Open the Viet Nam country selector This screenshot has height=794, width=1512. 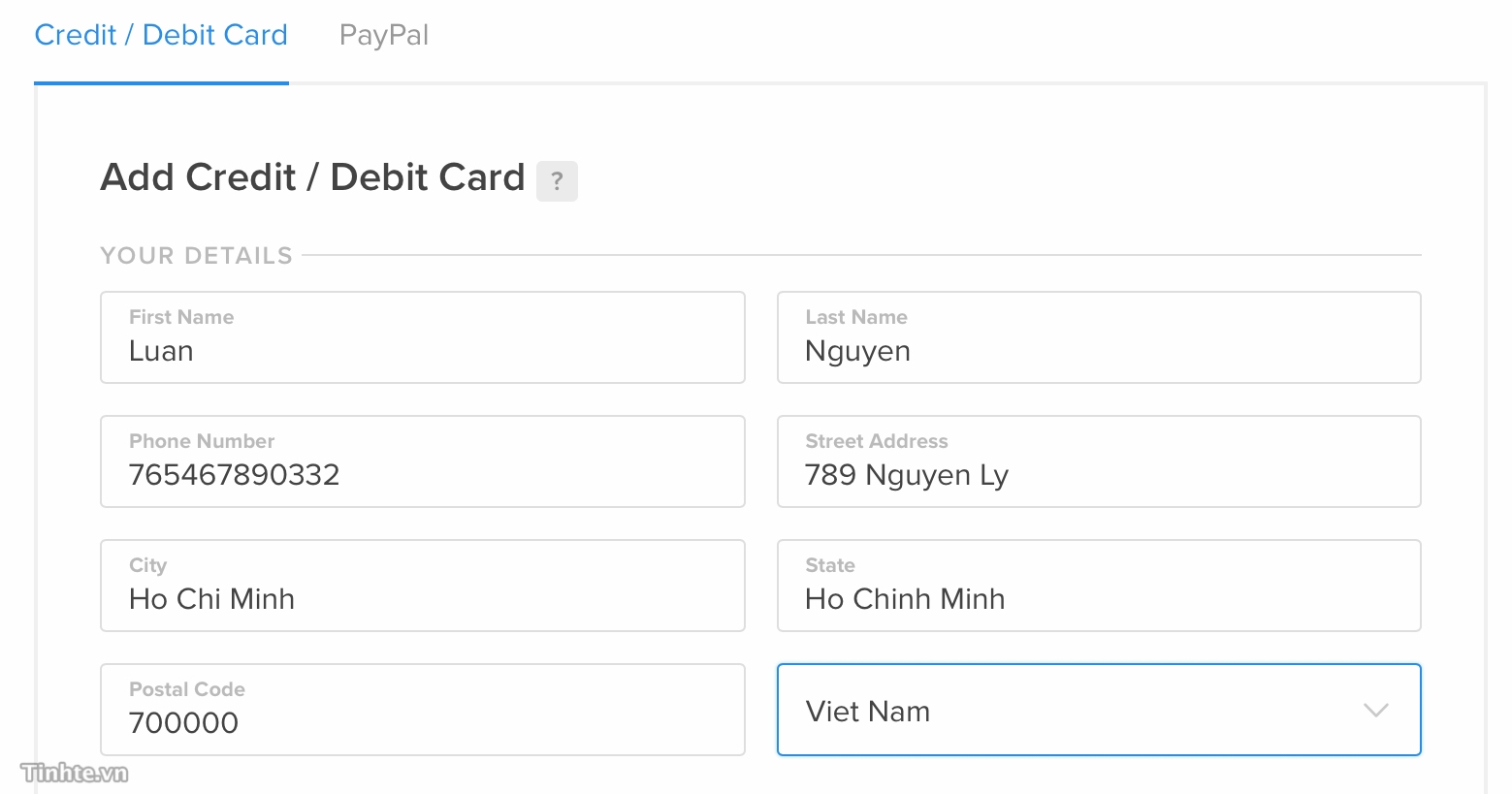point(1098,710)
